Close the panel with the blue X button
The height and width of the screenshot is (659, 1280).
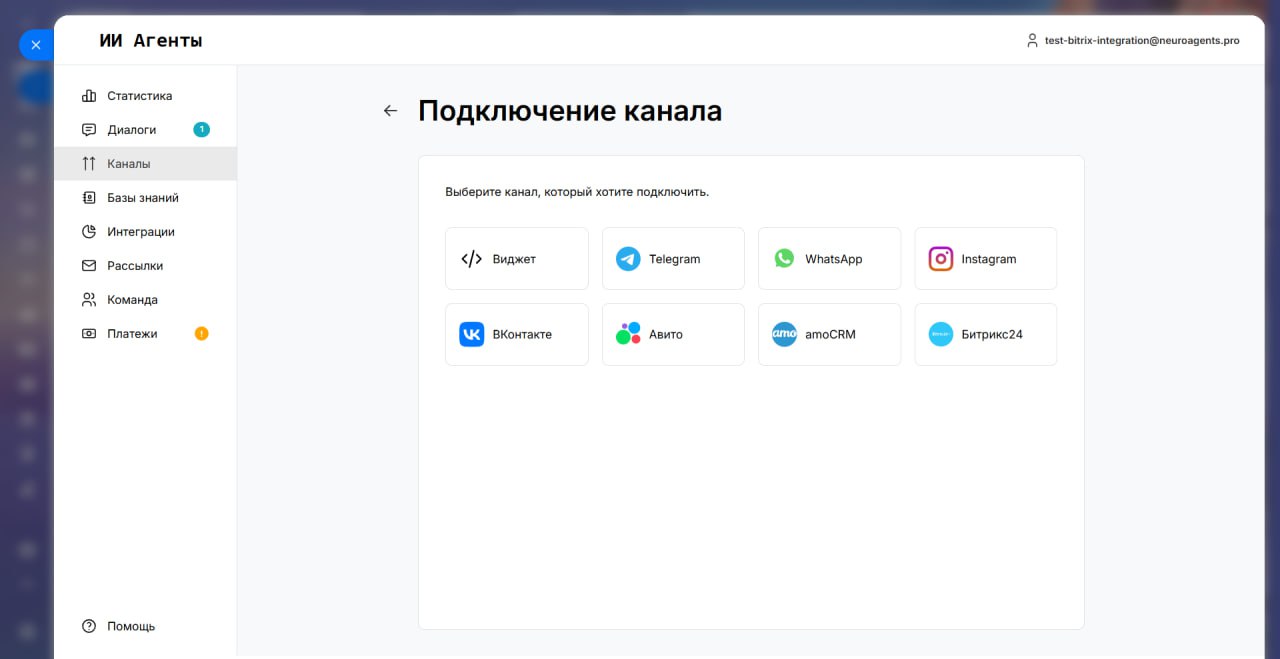[x=36, y=45]
